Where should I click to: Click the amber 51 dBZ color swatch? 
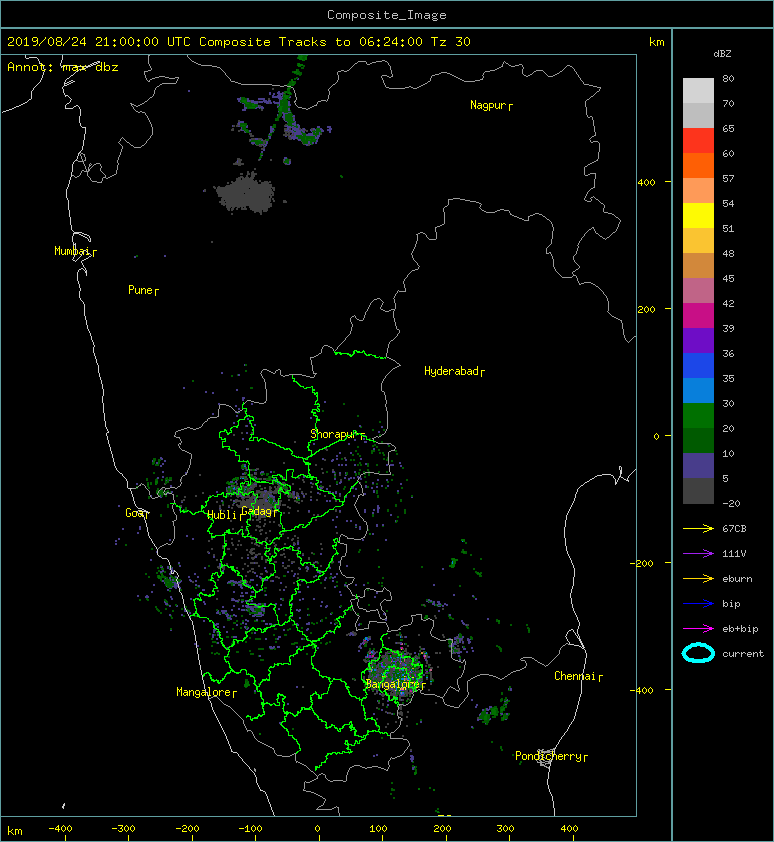coord(698,241)
